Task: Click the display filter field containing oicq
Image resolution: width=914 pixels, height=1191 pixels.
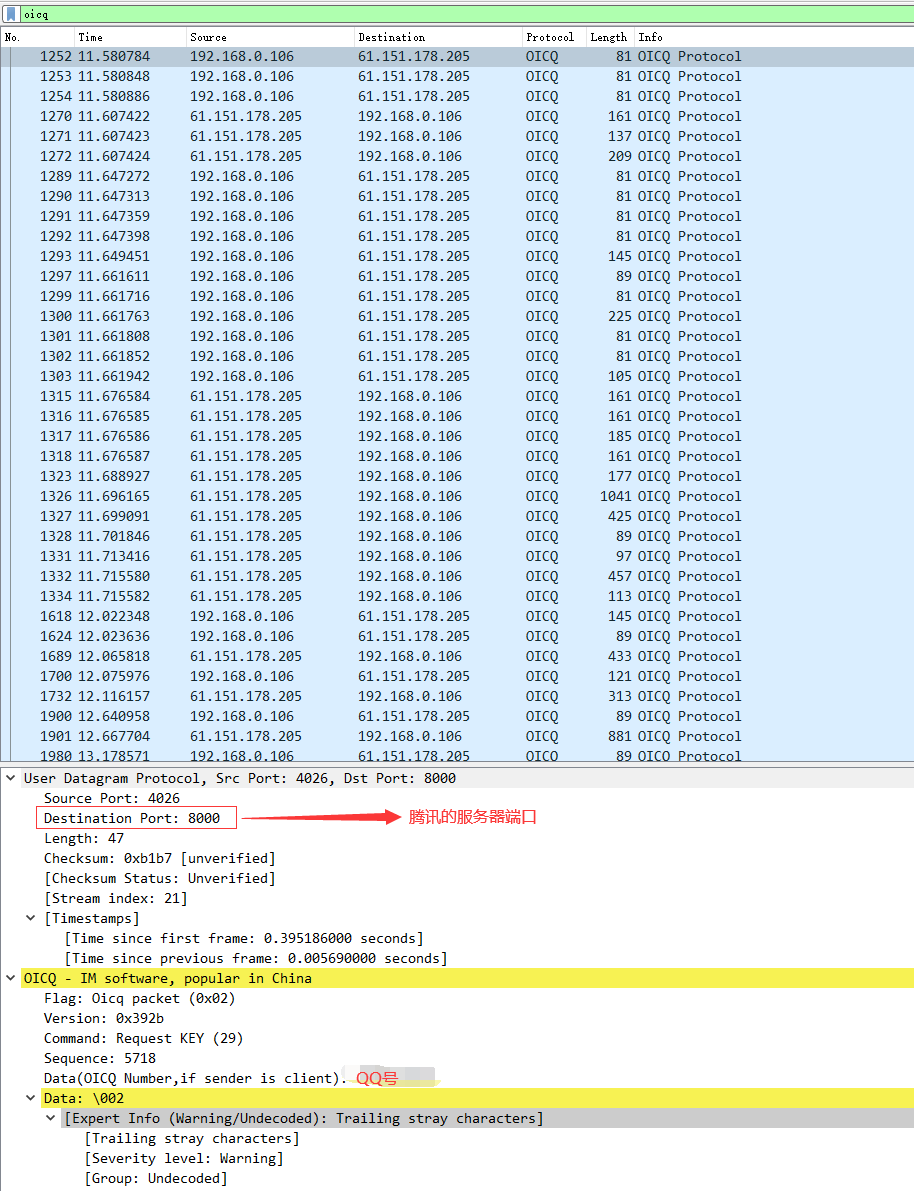Action: [466, 14]
